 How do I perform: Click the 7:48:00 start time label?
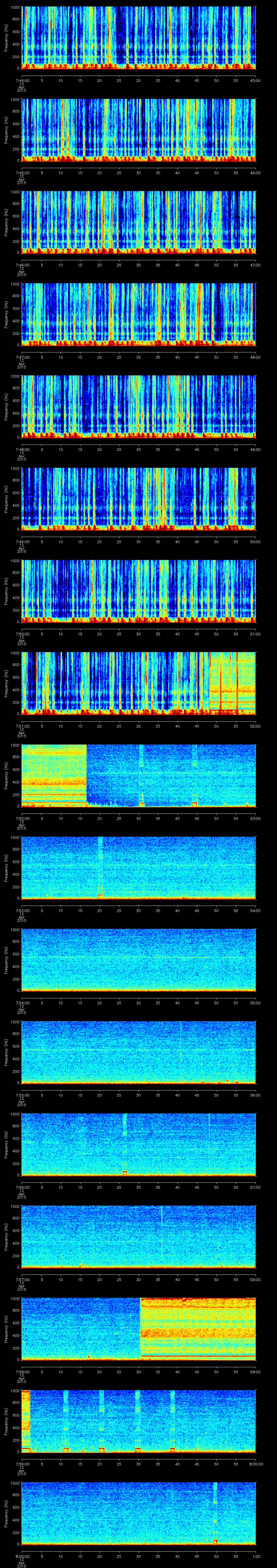pyautogui.click(x=22, y=449)
